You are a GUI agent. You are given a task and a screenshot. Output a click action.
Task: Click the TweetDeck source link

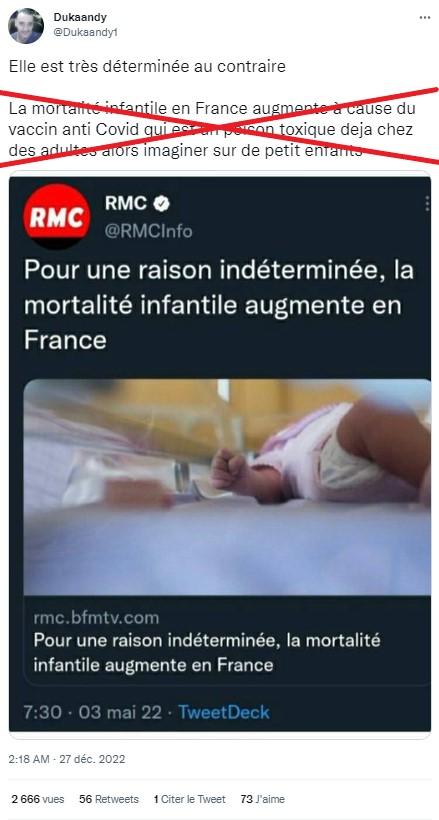tap(224, 712)
